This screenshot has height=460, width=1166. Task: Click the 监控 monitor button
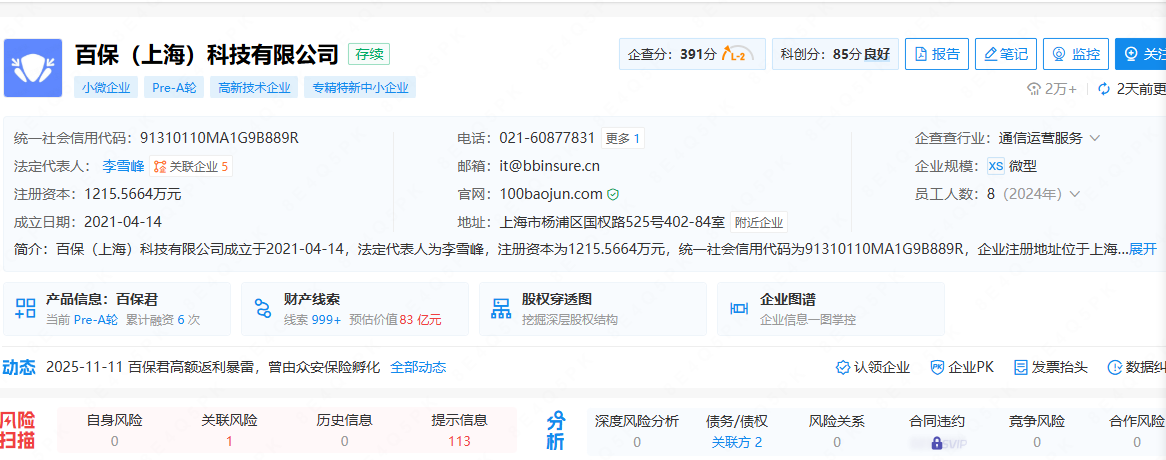[1075, 54]
